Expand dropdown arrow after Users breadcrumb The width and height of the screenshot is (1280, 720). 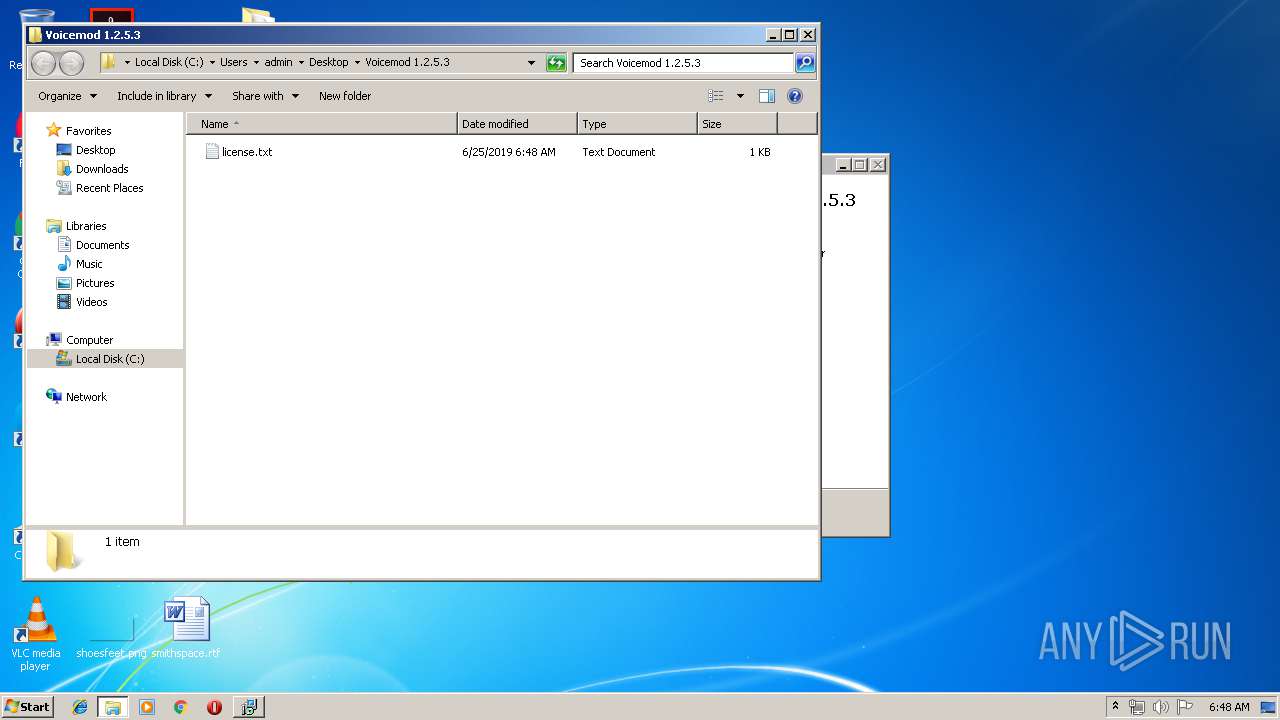(x=256, y=62)
